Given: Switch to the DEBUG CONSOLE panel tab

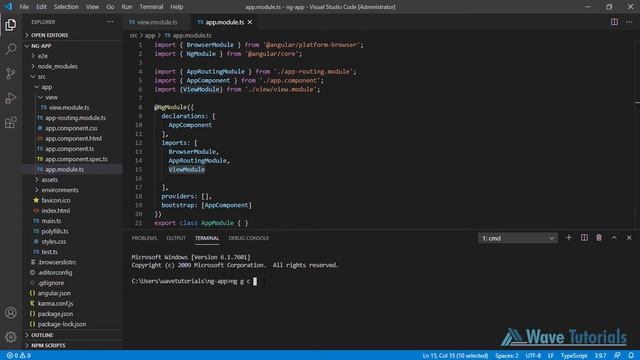Looking at the screenshot, I should [249, 238].
